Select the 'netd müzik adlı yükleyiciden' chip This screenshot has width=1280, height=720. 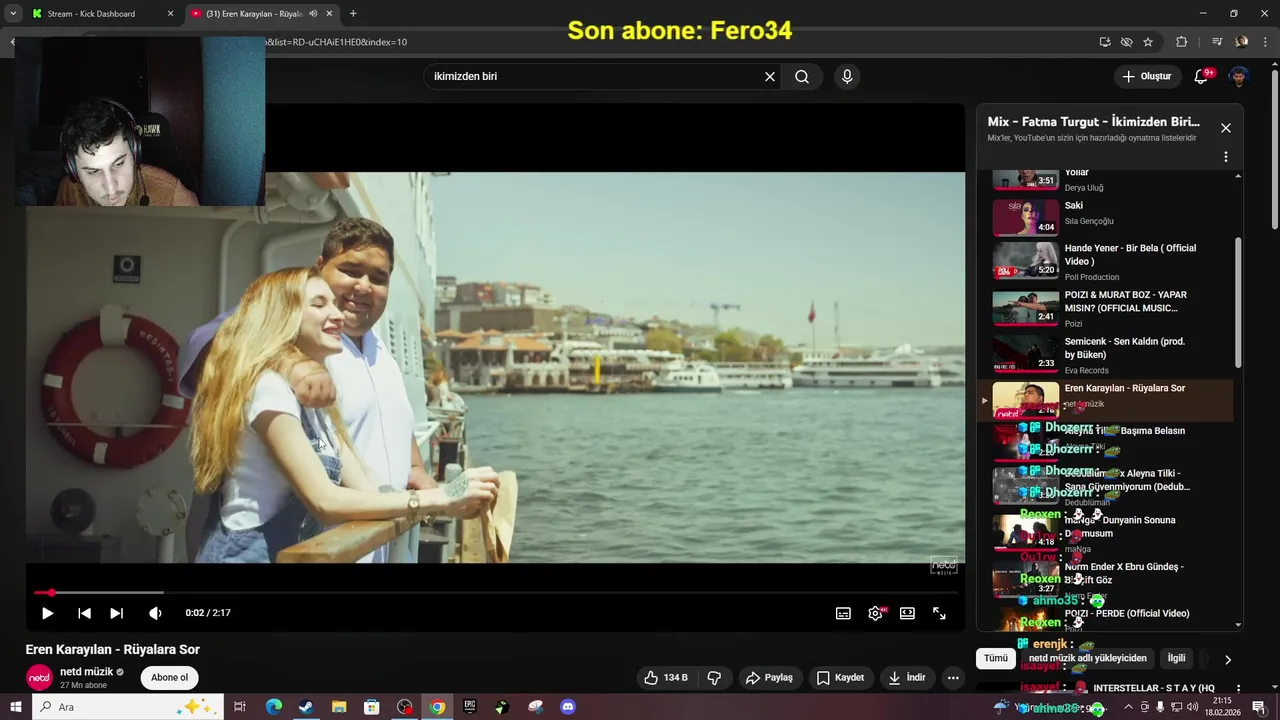(1088, 658)
